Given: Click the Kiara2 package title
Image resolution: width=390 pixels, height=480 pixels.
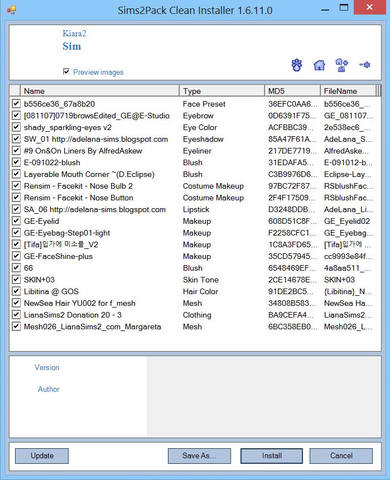Looking at the screenshot, I should (74, 33).
